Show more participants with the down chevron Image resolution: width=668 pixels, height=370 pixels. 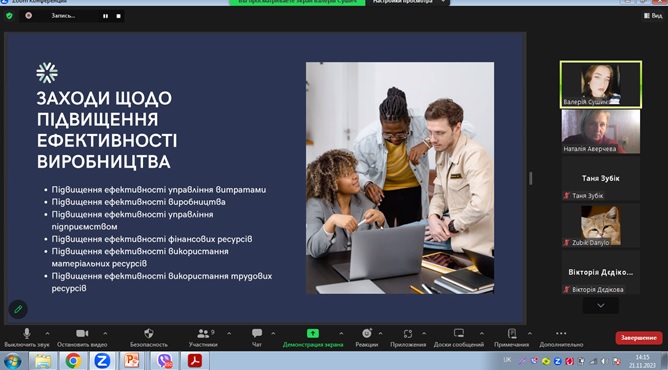pos(601,305)
